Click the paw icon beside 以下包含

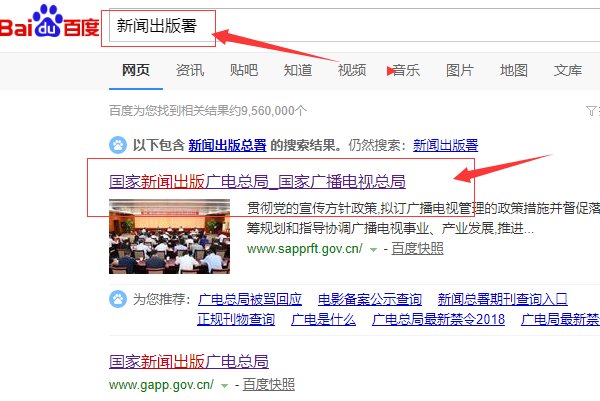[118, 145]
